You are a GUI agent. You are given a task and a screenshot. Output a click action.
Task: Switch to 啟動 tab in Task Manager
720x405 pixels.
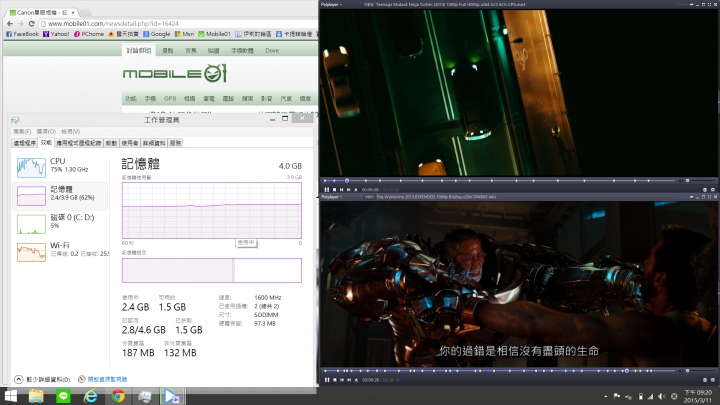[x=111, y=143]
